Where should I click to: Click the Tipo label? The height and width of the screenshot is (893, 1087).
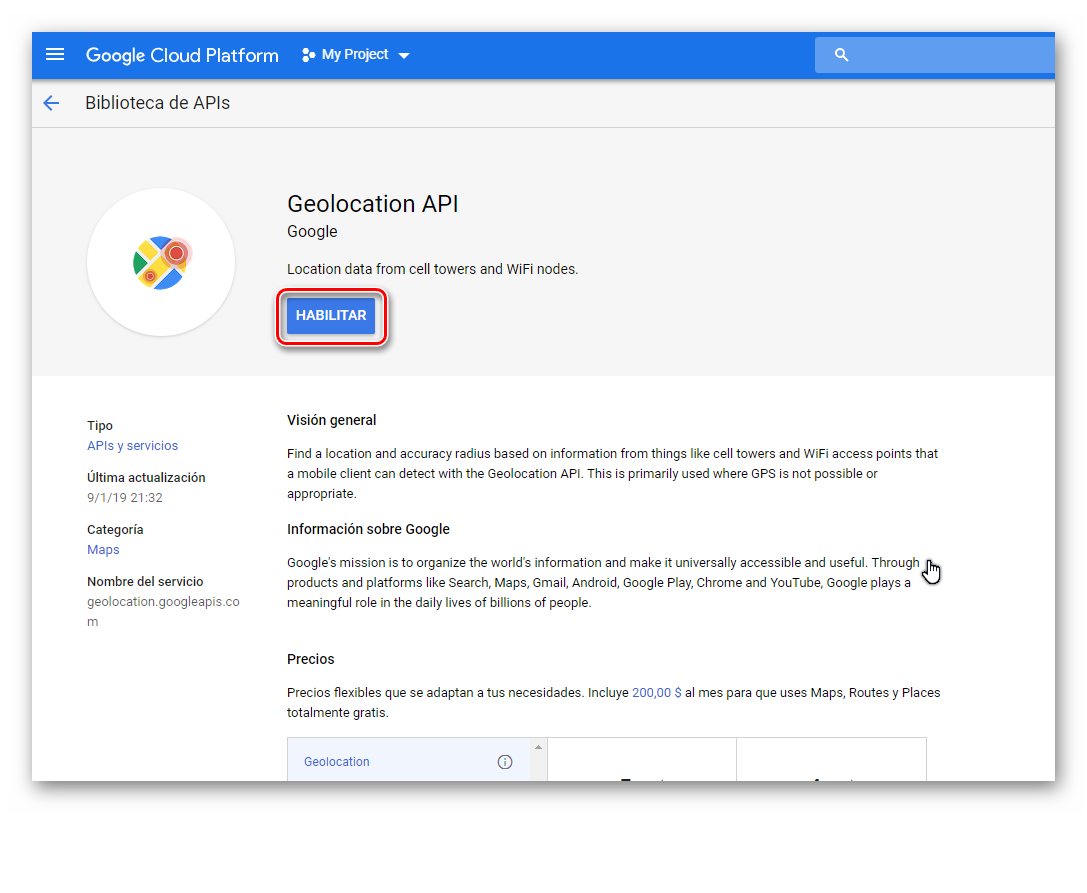[100, 426]
